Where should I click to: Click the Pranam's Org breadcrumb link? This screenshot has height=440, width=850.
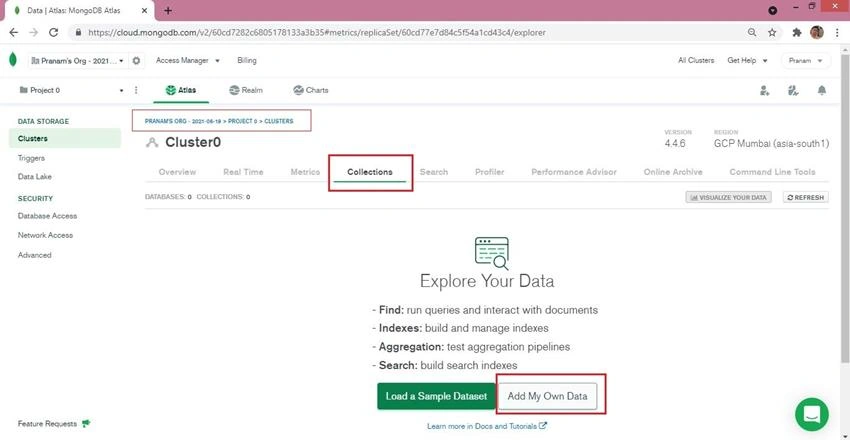pos(183,121)
